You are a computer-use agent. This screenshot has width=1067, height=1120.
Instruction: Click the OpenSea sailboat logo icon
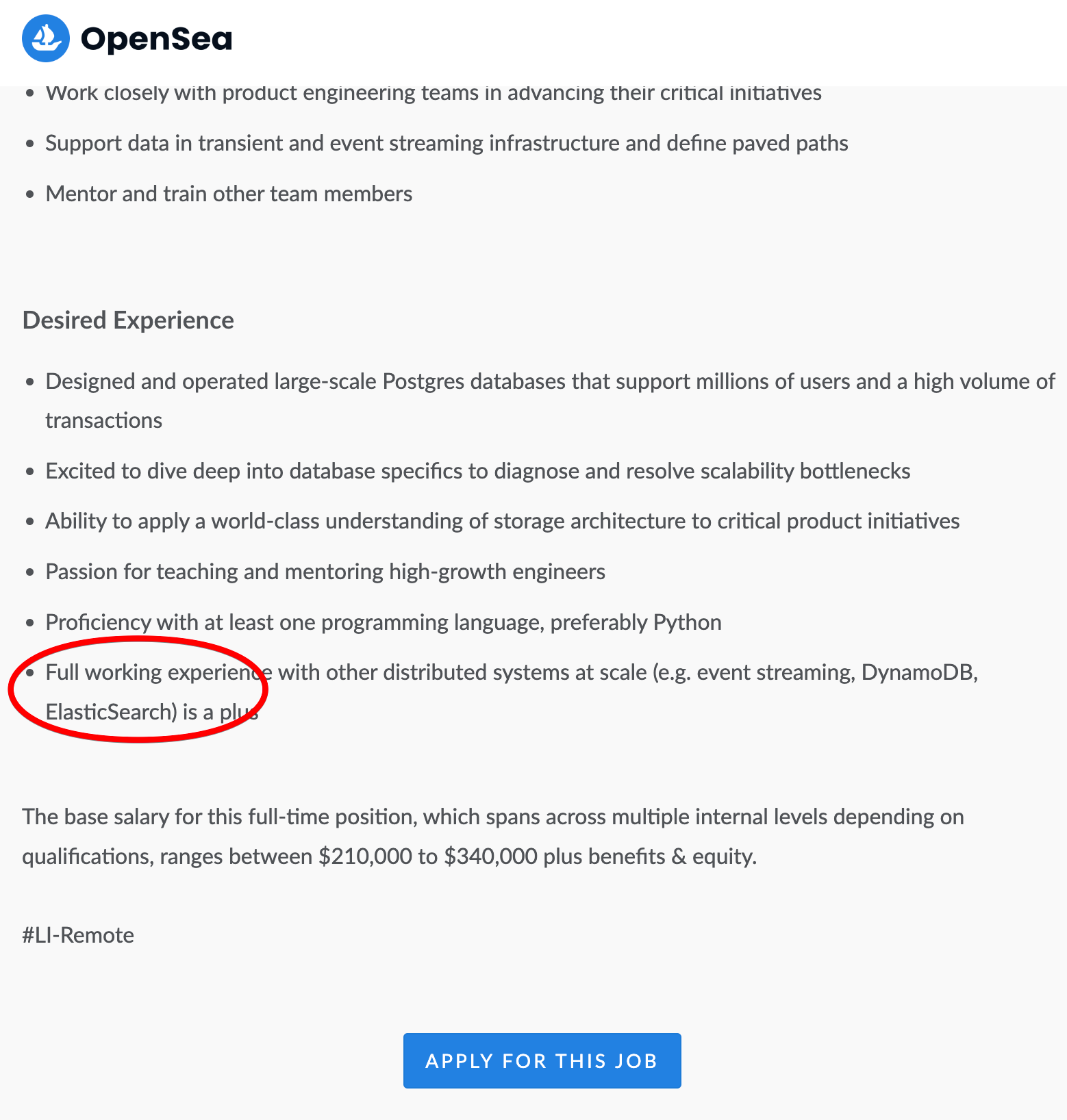pos(46,39)
